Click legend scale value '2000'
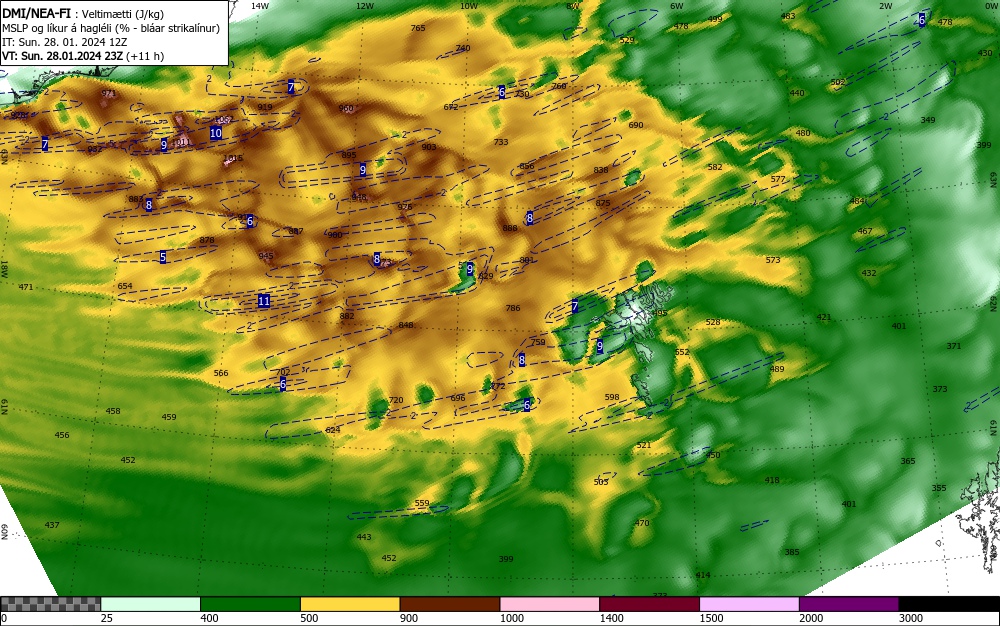This screenshot has height=626, width=1000. [x=811, y=618]
